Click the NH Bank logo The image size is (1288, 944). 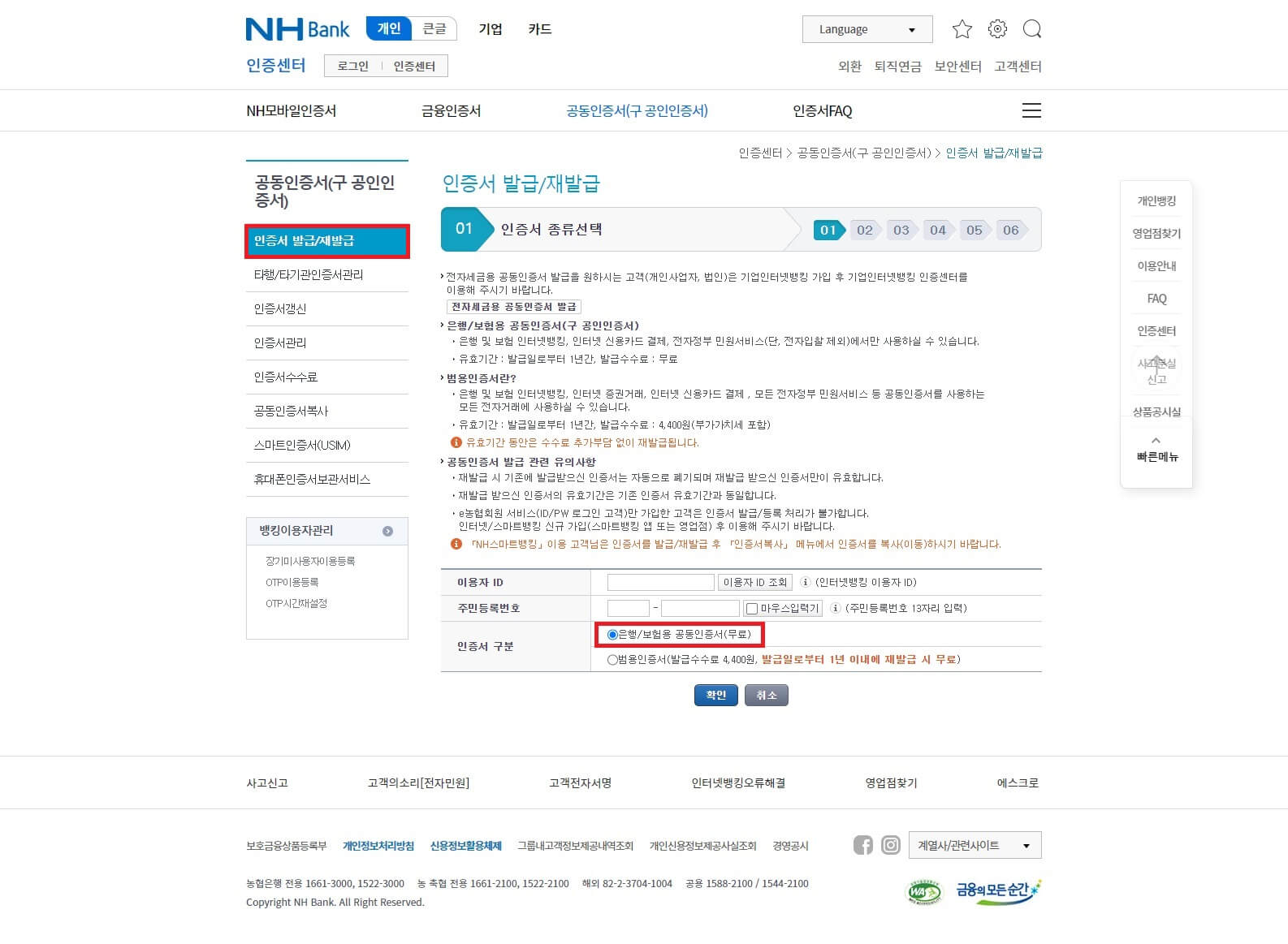pos(297,29)
